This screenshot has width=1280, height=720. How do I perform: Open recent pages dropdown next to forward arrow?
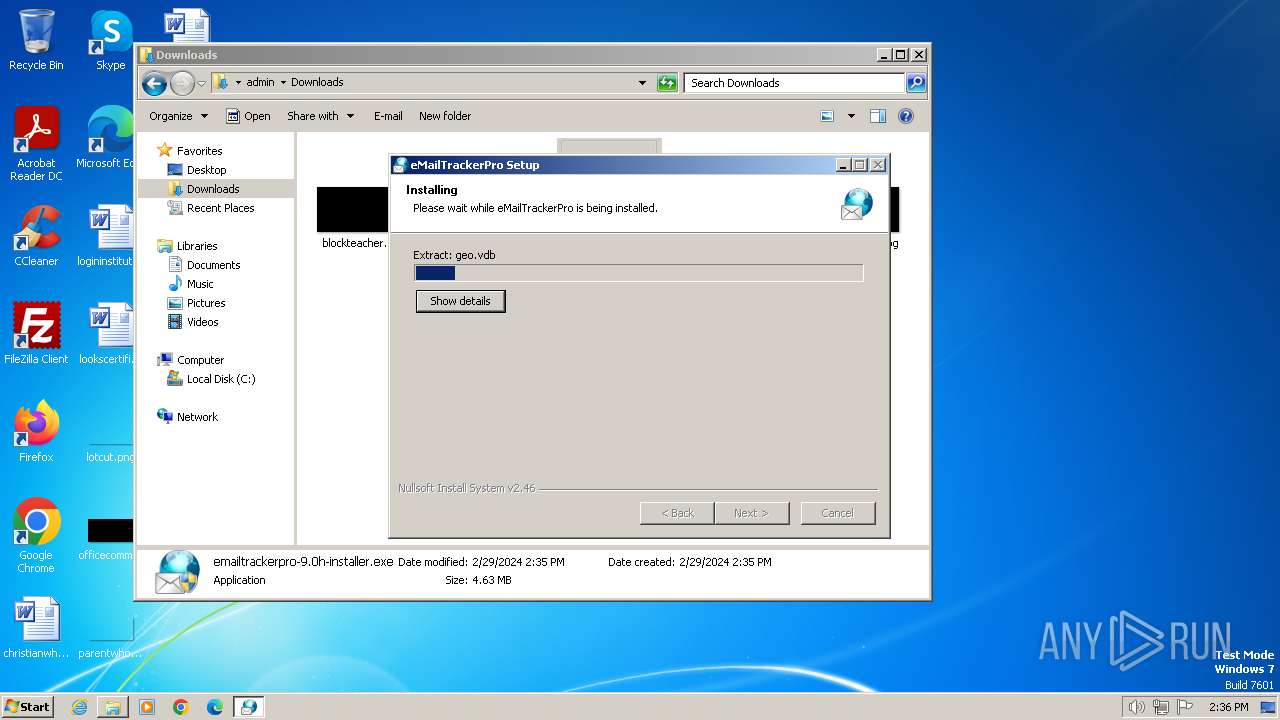click(201, 83)
